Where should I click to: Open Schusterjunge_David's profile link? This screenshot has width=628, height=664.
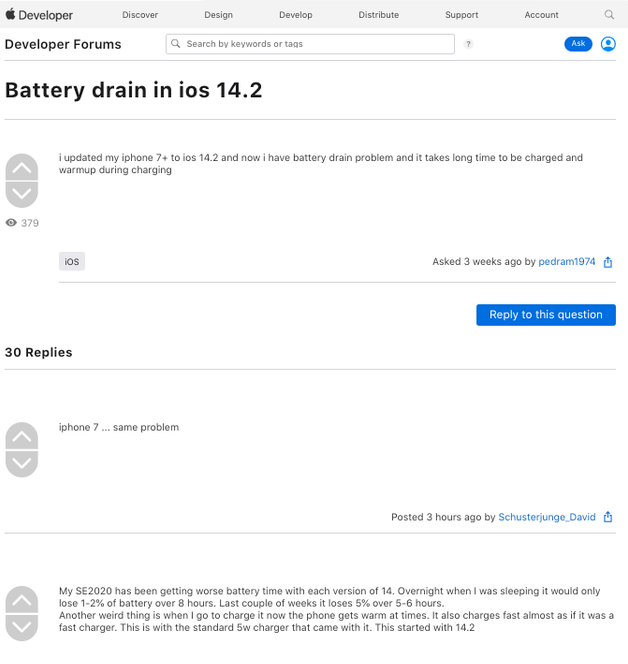[x=547, y=517]
